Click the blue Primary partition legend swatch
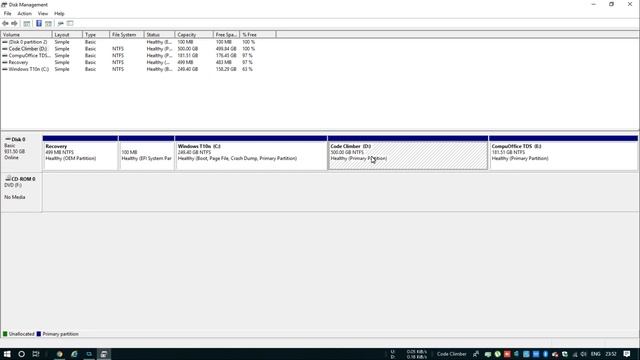The width and height of the screenshot is (640, 360). tap(39, 334)
